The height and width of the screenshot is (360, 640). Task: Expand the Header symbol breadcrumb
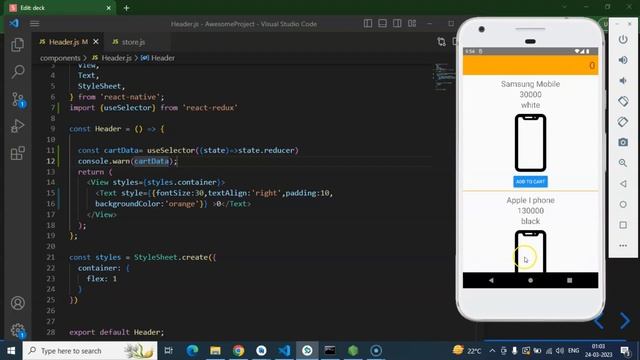[162, 58]
